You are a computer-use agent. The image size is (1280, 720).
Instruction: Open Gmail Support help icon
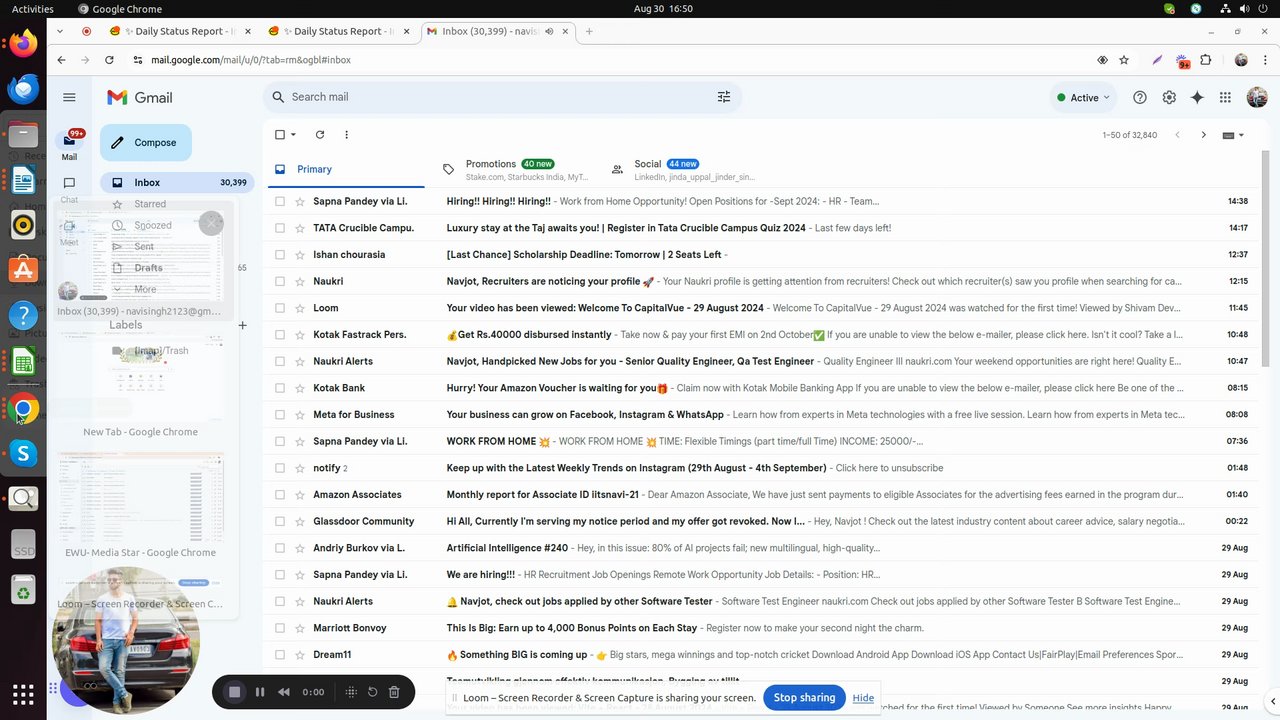(x=1140, y=97)
